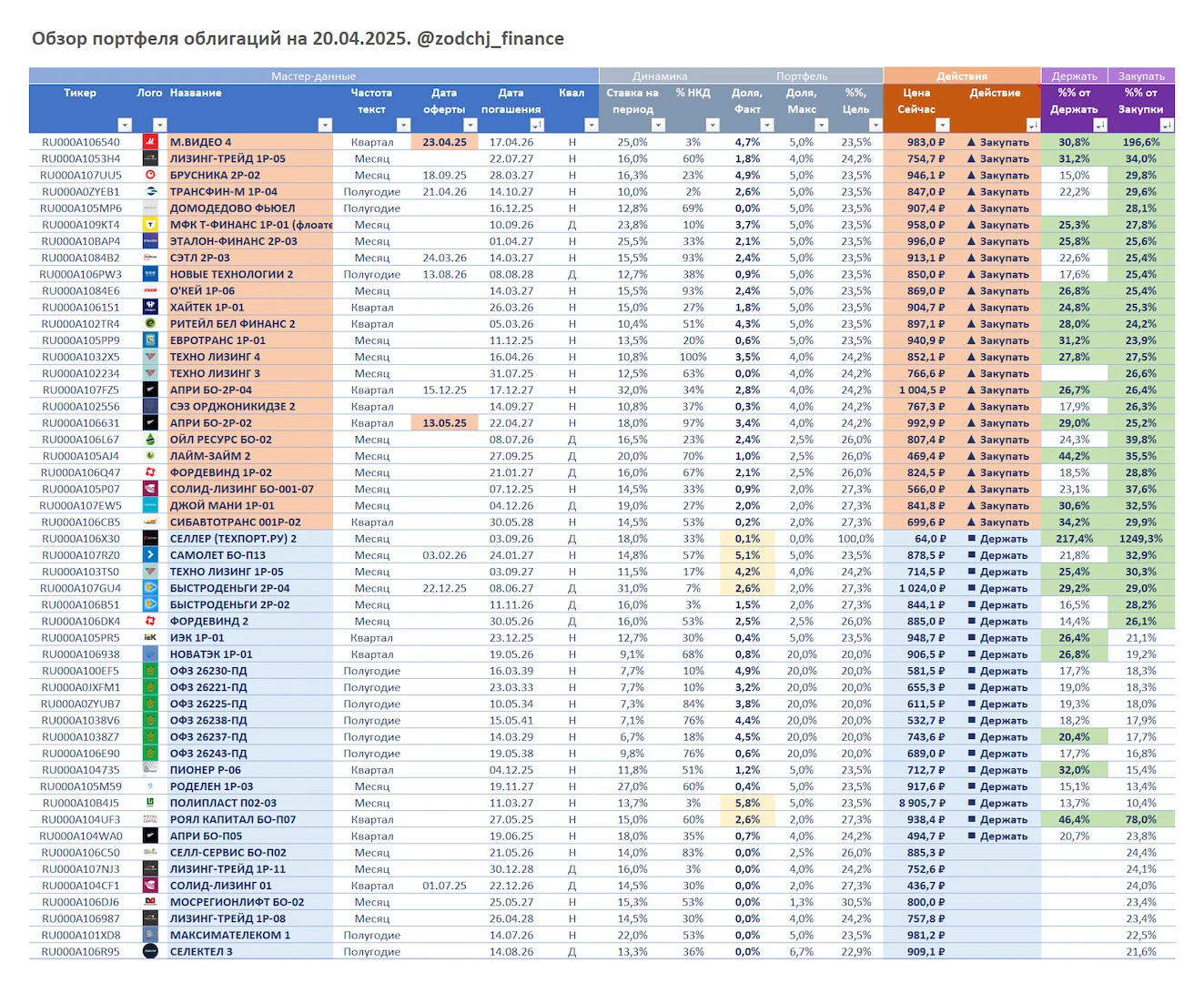The image size is (1204, 983).
Task: Click the МФК Т-ФИНАНС yellow logo icon
Action: pos(150,225)
